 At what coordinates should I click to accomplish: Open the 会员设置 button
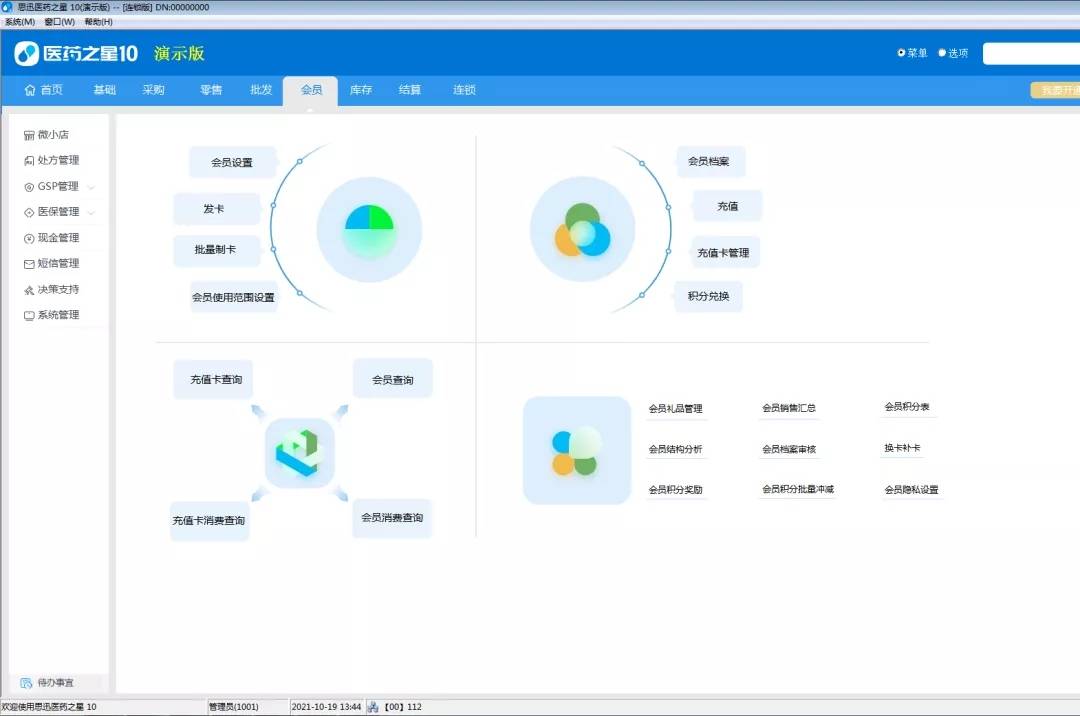pos(232,162)
